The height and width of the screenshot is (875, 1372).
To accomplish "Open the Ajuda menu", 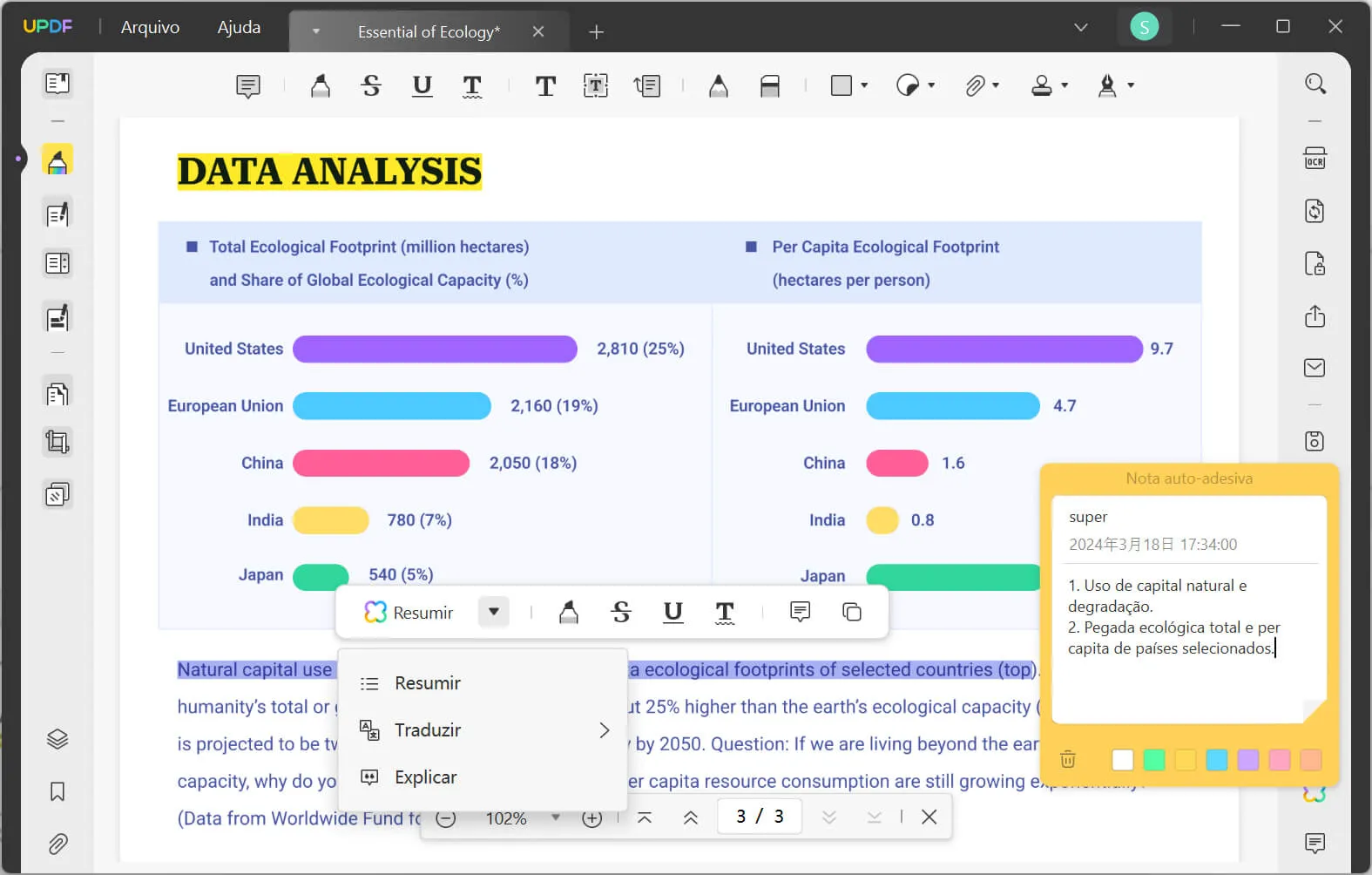I will click(x=239, y=27).
